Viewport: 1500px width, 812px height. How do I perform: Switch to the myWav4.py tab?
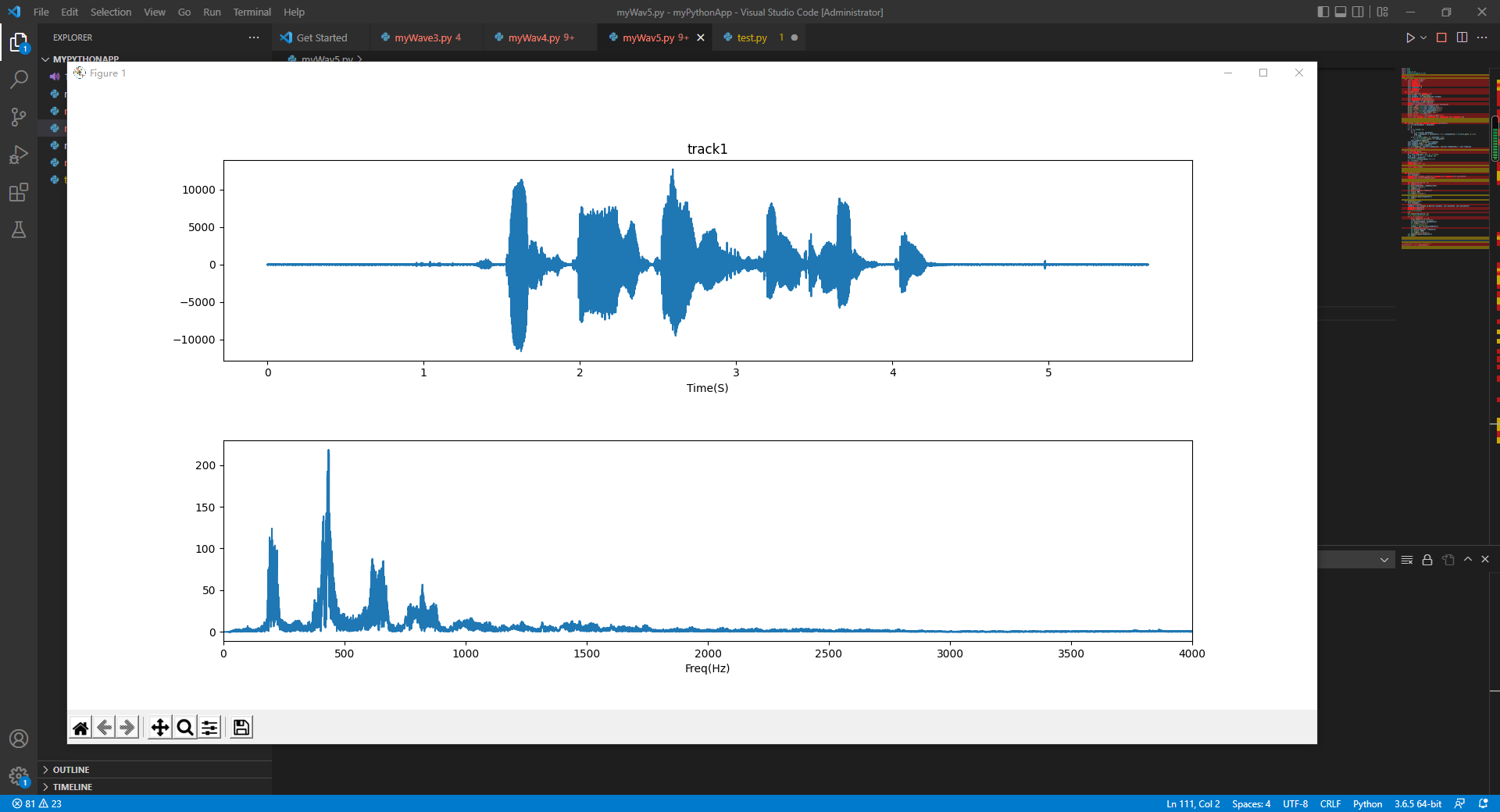(541, 37)
